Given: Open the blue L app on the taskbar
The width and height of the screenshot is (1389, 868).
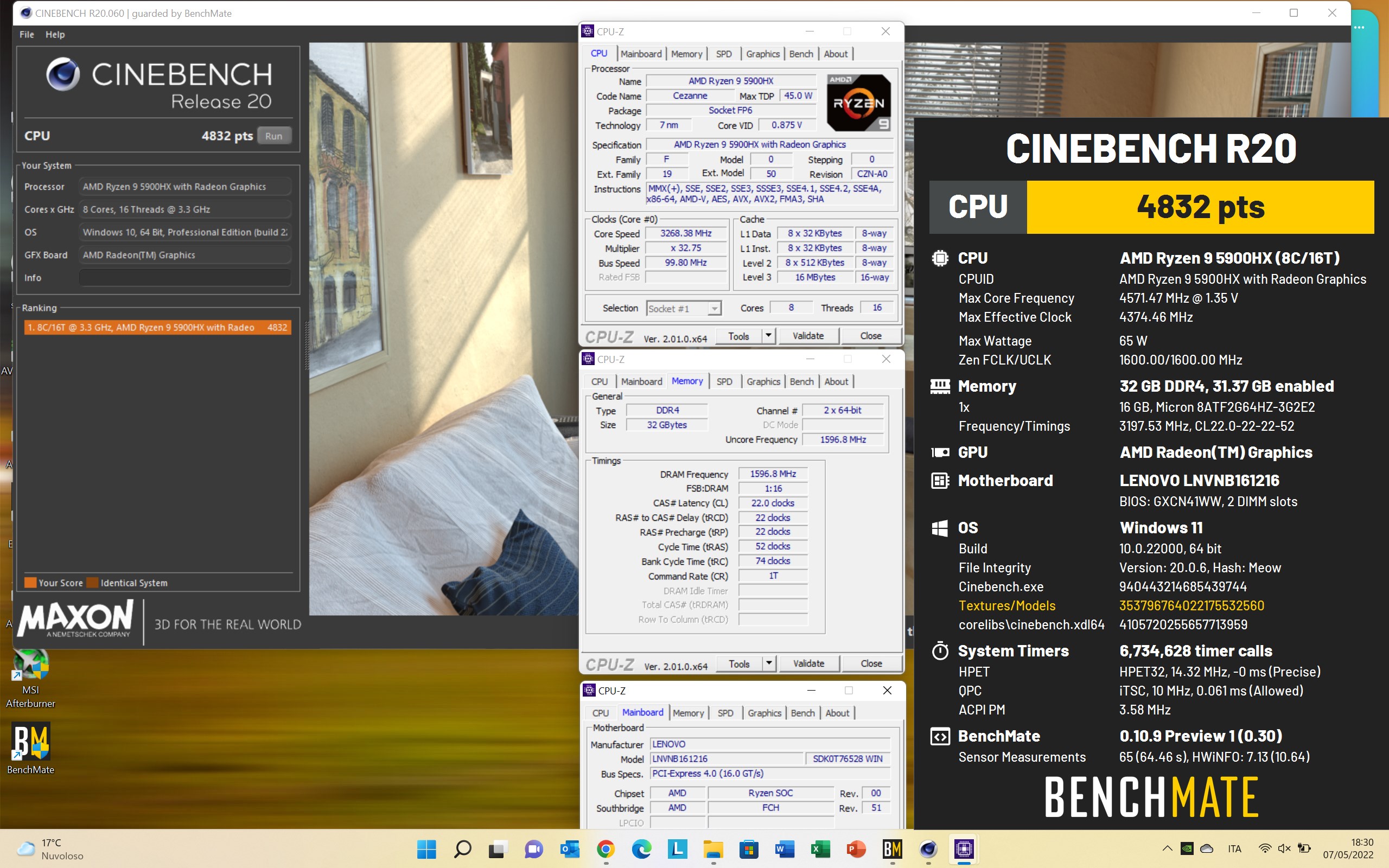Looking at the screenshot, I should click(x=677, y=848).
